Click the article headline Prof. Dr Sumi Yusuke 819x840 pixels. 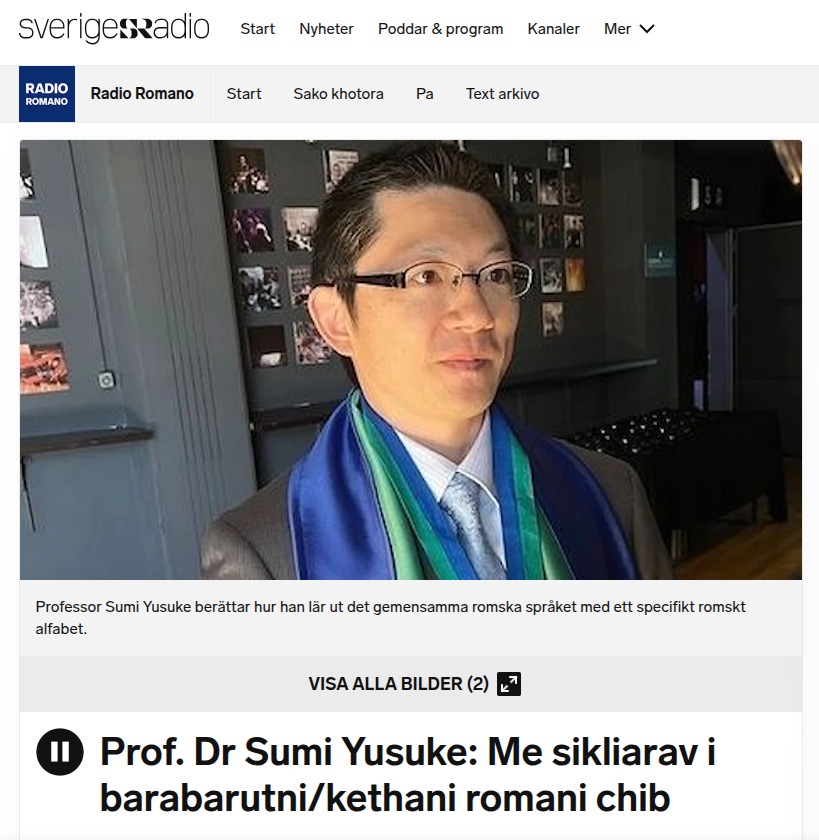pos(407,775)
